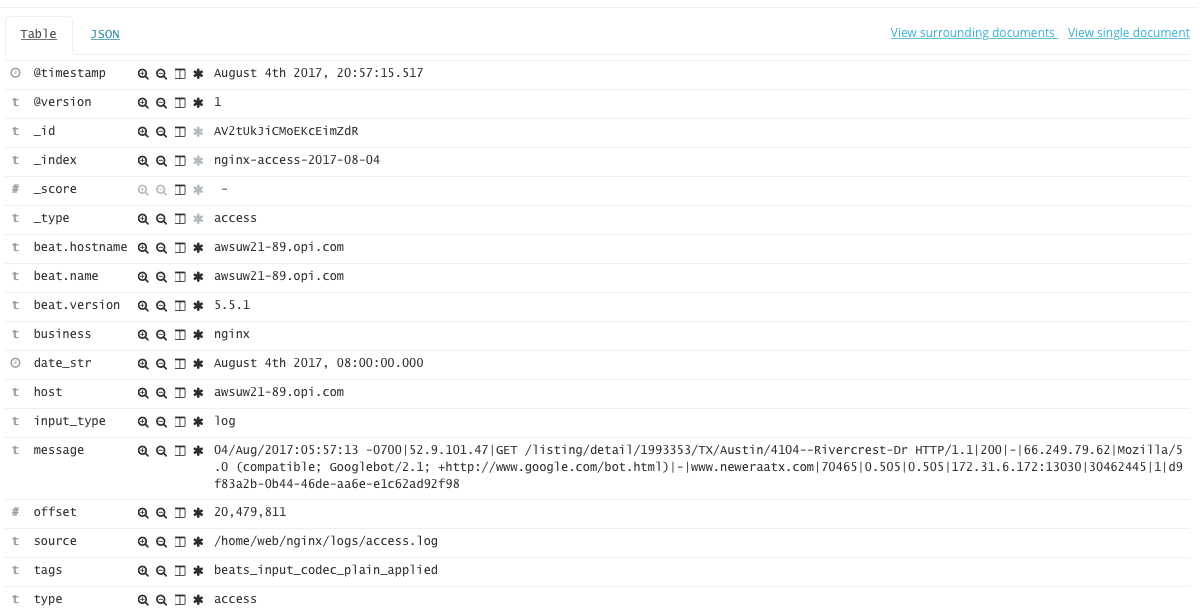The image size is (1200, 615).
Task: Filter out value on input_type row
Action: (161, 422)
